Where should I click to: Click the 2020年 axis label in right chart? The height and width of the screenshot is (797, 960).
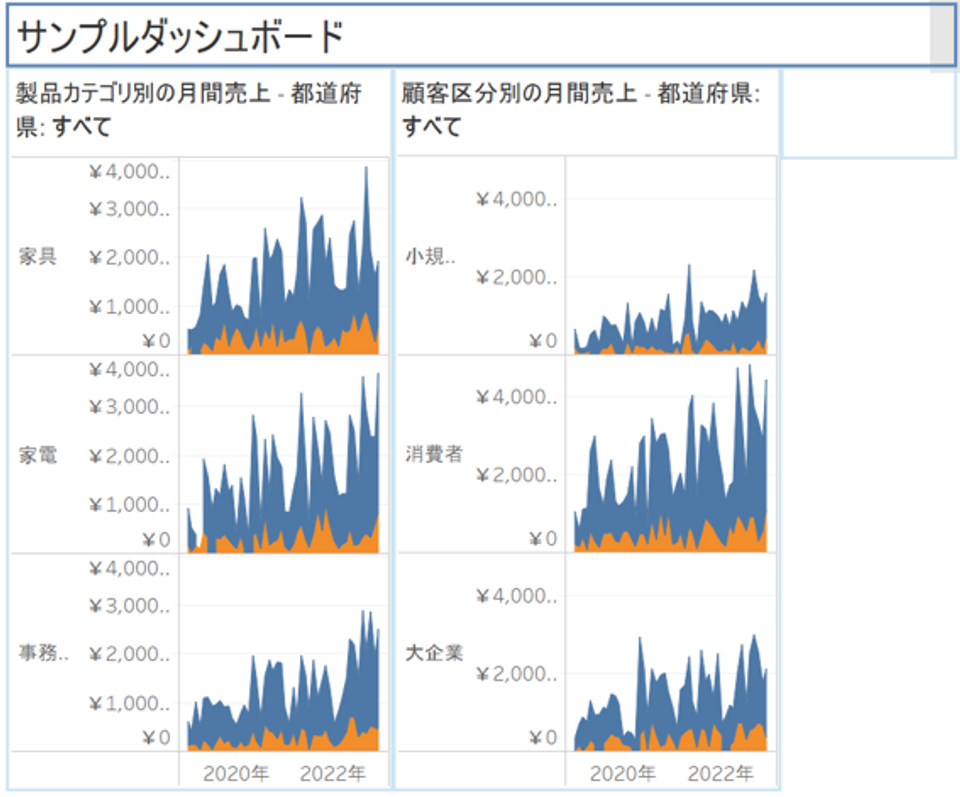pyautogui.click(x=623, y=774)
